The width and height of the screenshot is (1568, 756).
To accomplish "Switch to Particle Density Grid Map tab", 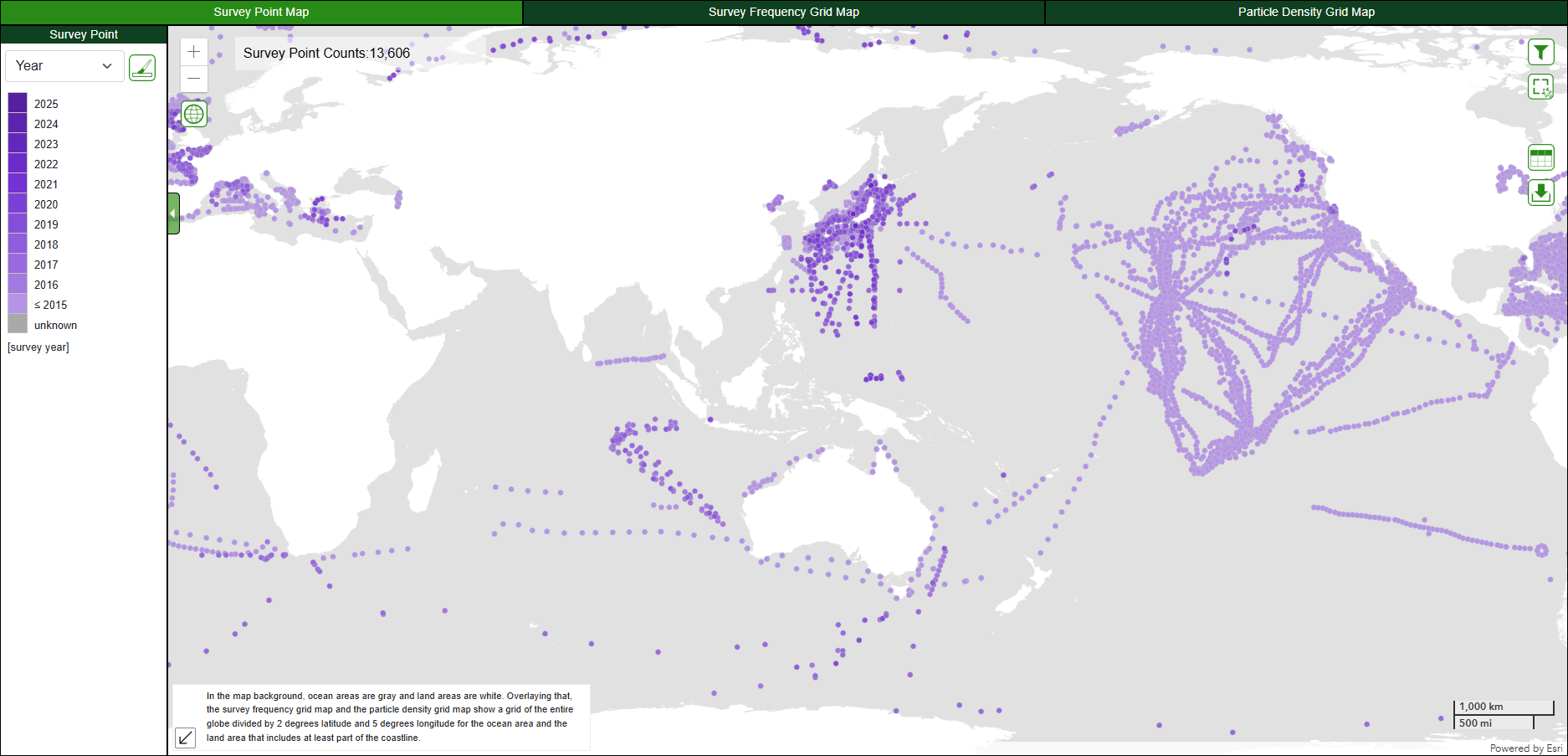I will [x=1305, y=12].
